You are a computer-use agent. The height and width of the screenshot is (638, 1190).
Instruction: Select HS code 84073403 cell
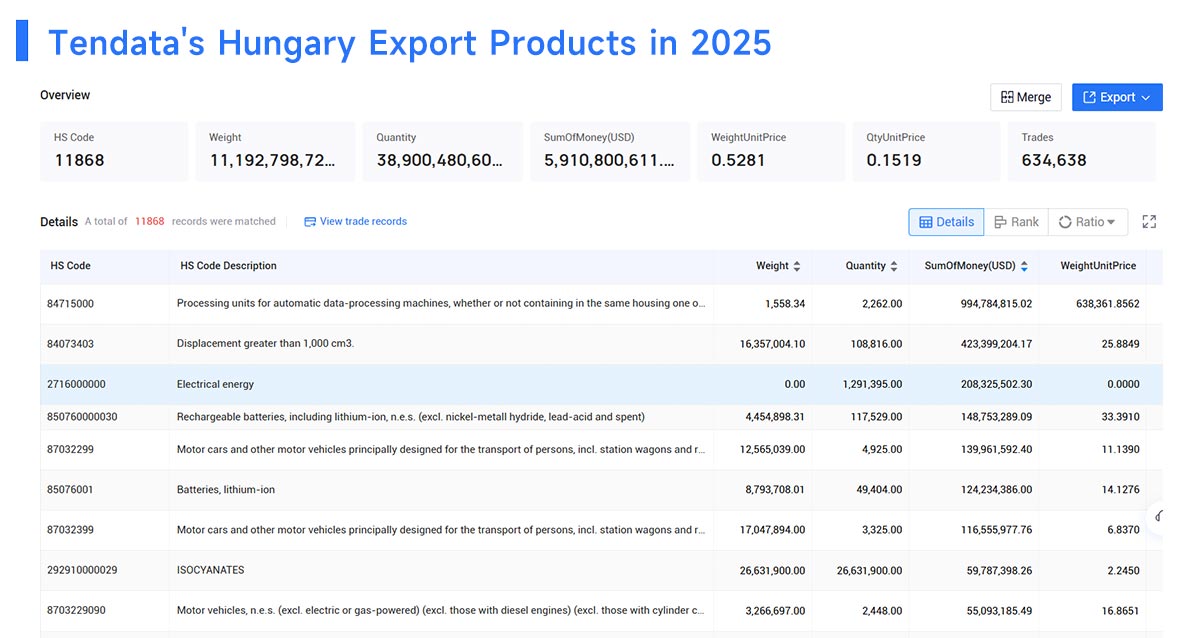point(71,344)
